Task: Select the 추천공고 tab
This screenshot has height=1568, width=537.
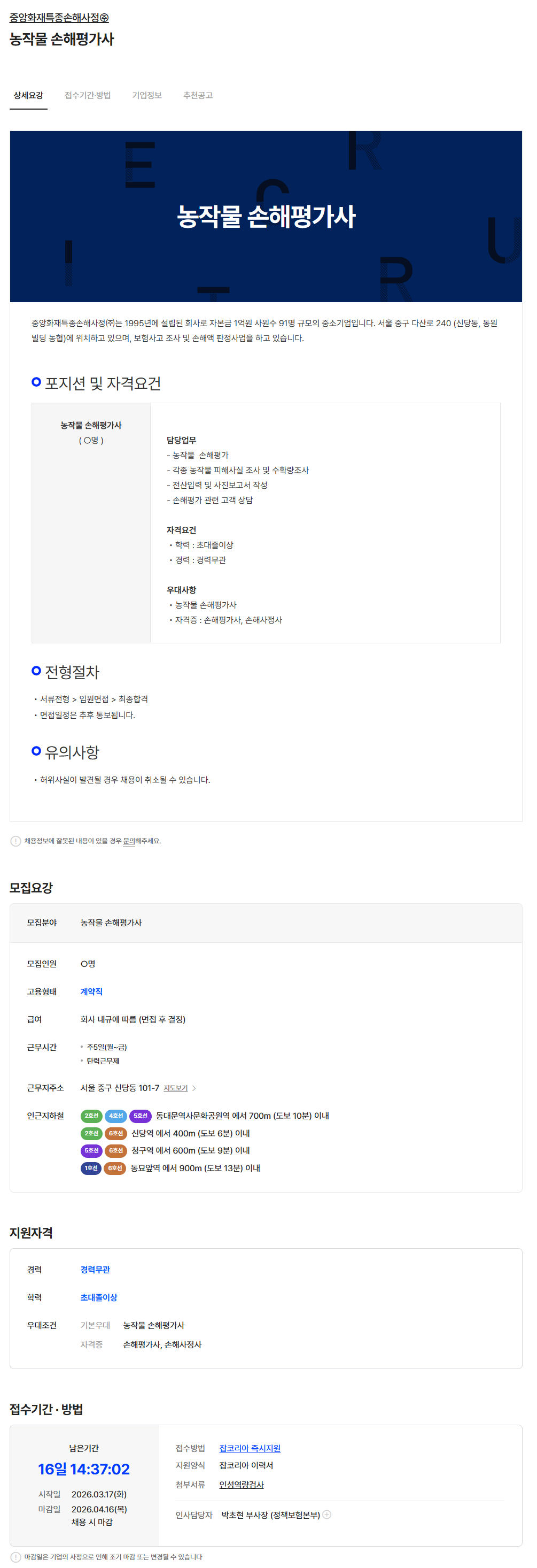Action: [x=198, y=96]
